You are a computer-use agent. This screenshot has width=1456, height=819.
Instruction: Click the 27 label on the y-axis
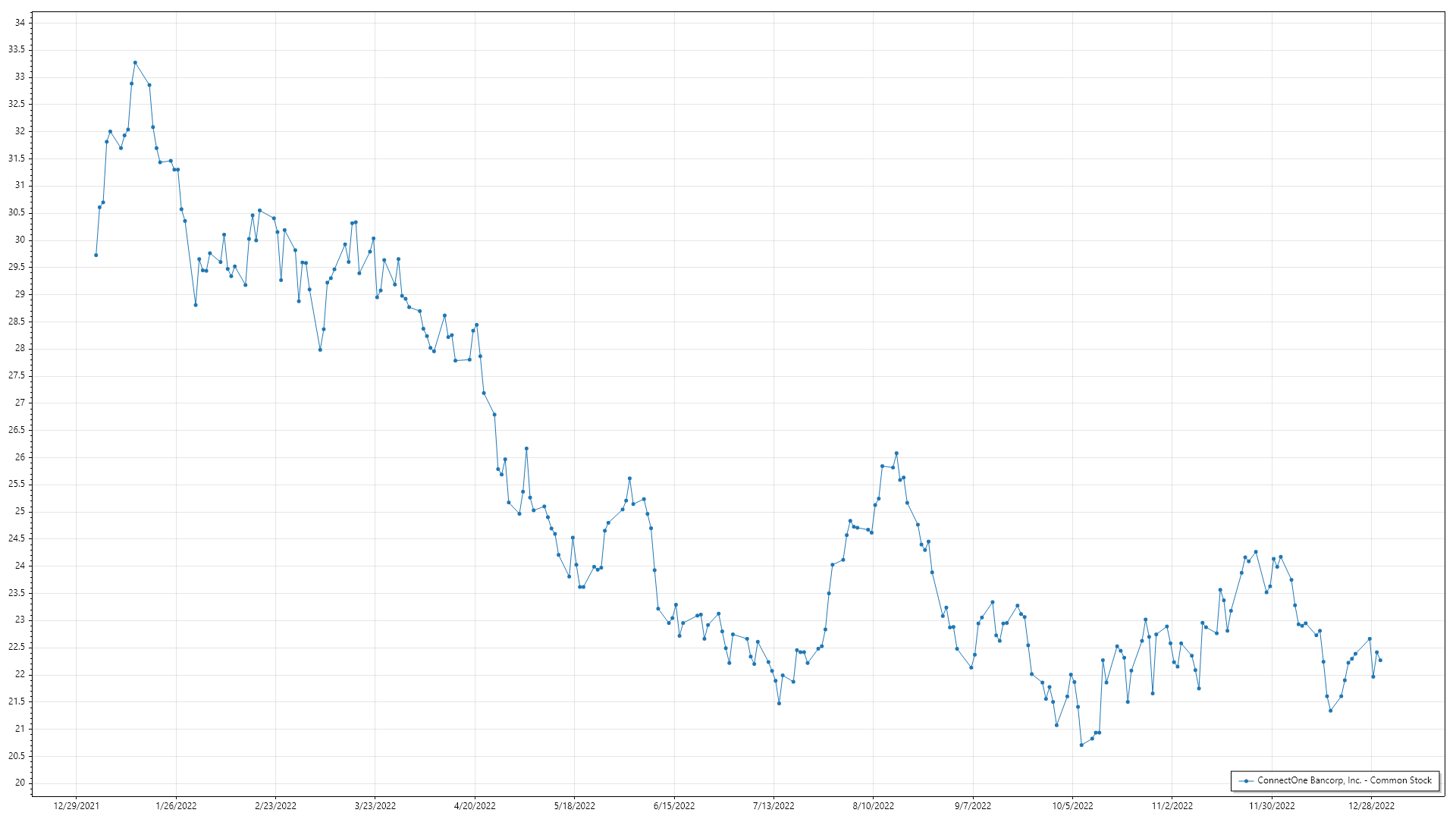tap(20, 403)
